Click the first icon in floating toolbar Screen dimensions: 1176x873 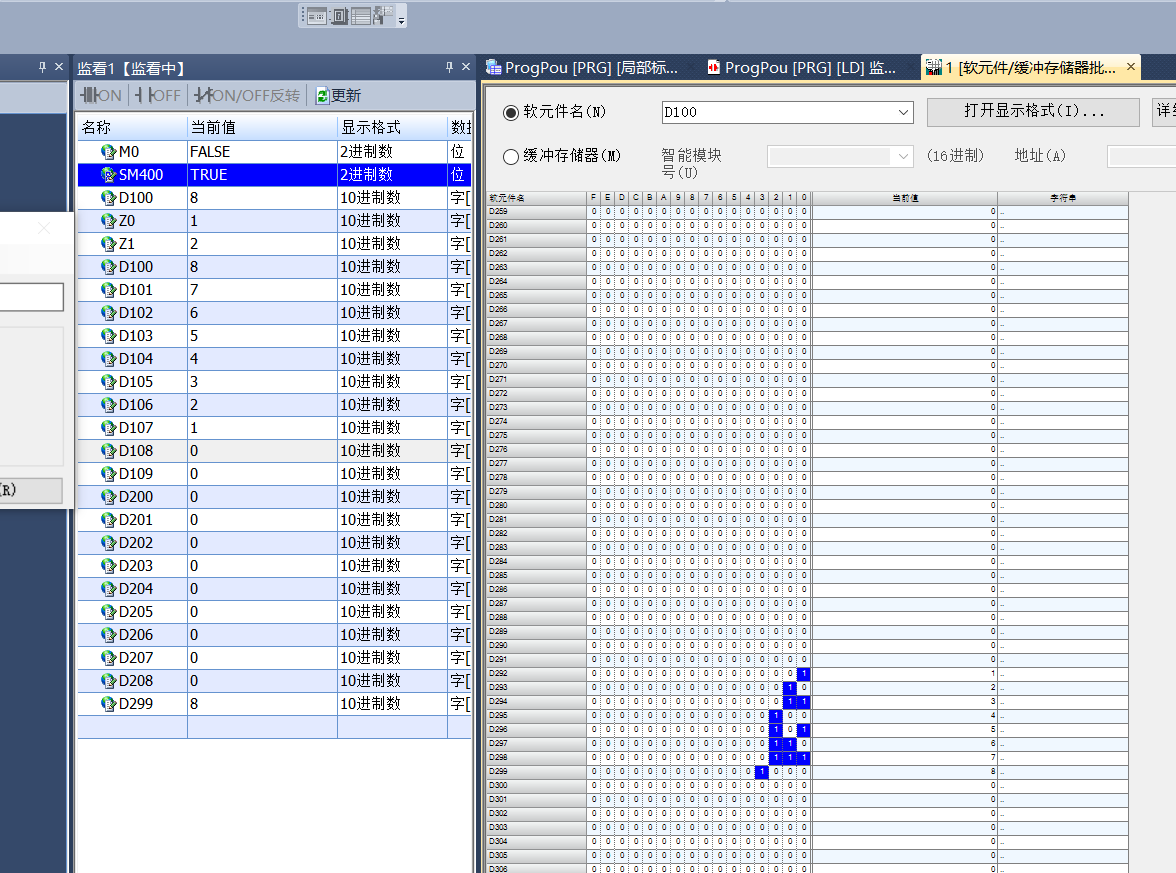tap(316, 16)
